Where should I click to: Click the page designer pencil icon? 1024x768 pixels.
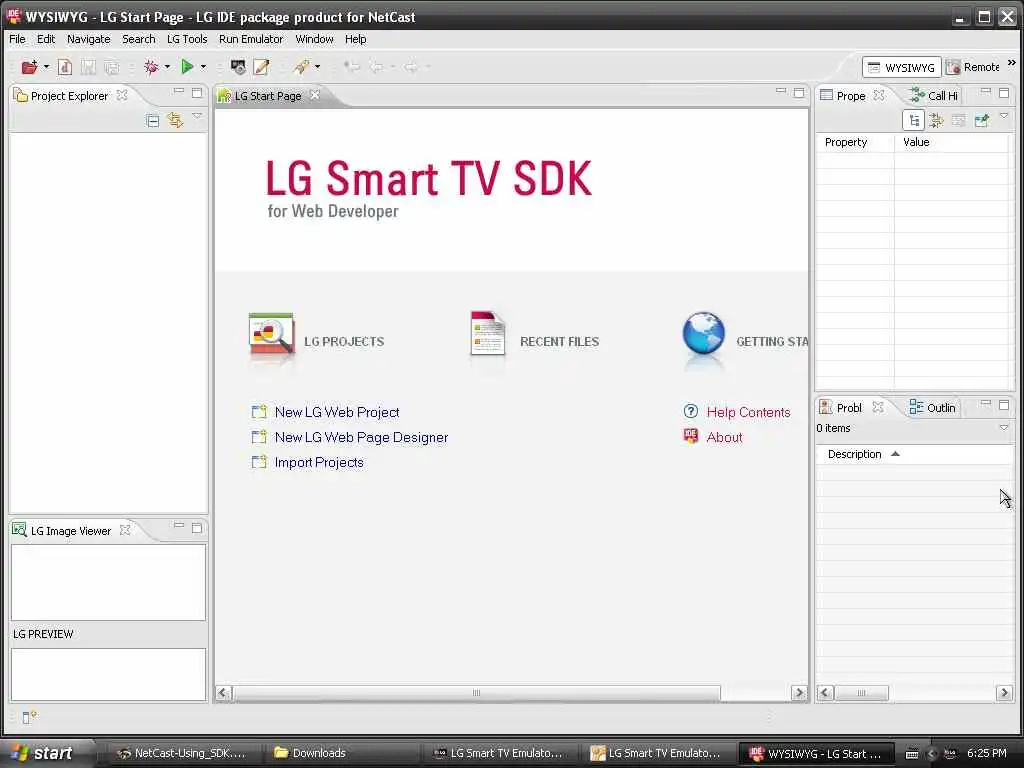261,67
